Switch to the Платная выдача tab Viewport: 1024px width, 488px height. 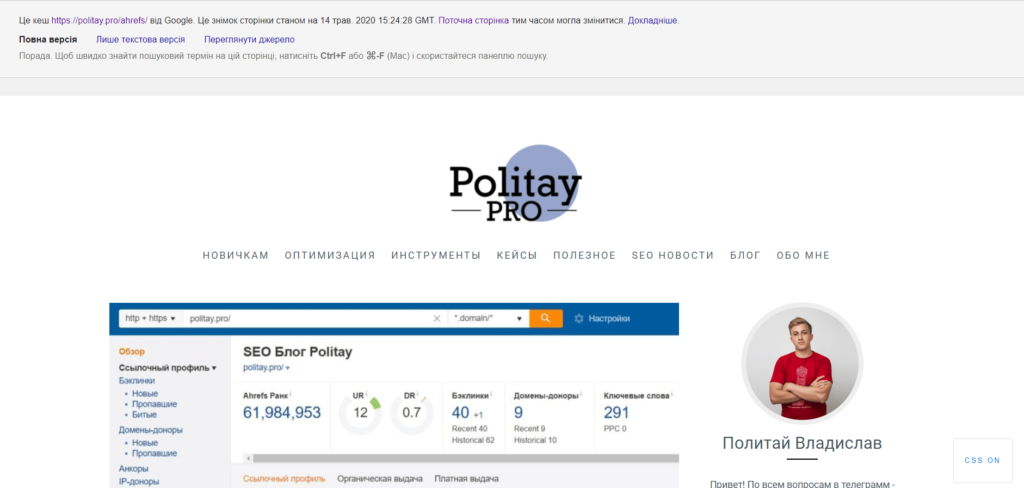466,479
